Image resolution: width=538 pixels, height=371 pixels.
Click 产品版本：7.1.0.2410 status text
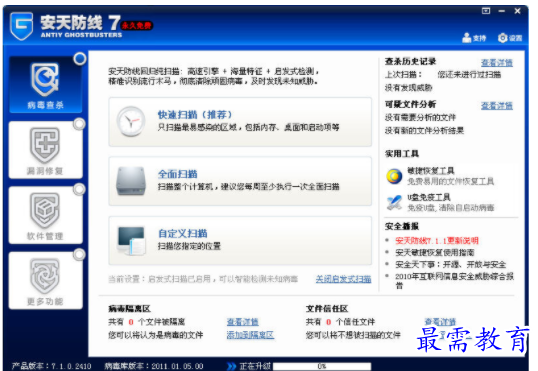tap(51, 366)
